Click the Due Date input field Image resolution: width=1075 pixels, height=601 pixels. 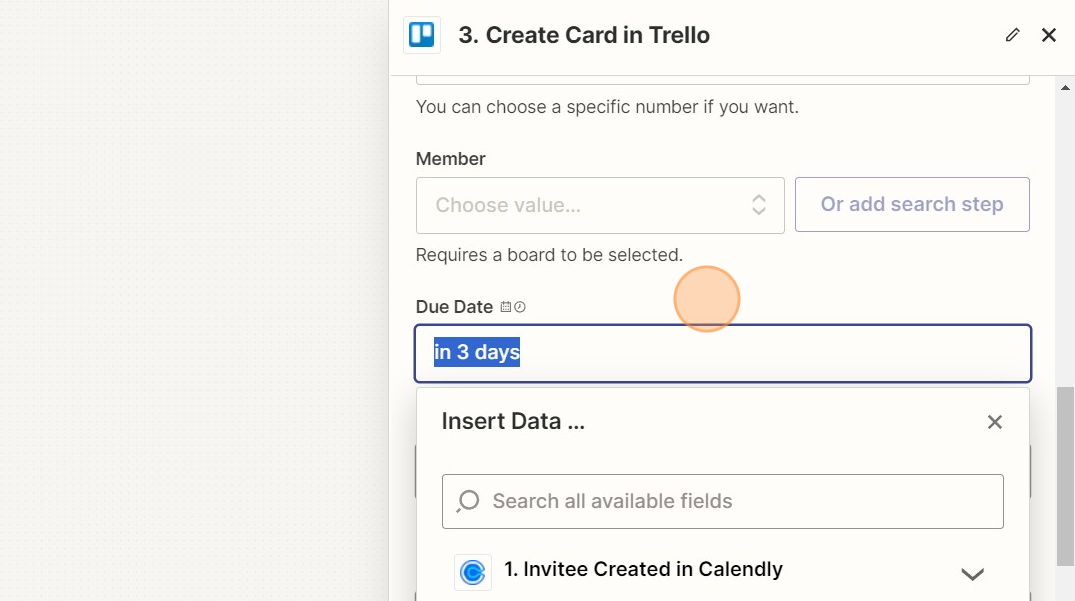point(722,353)
